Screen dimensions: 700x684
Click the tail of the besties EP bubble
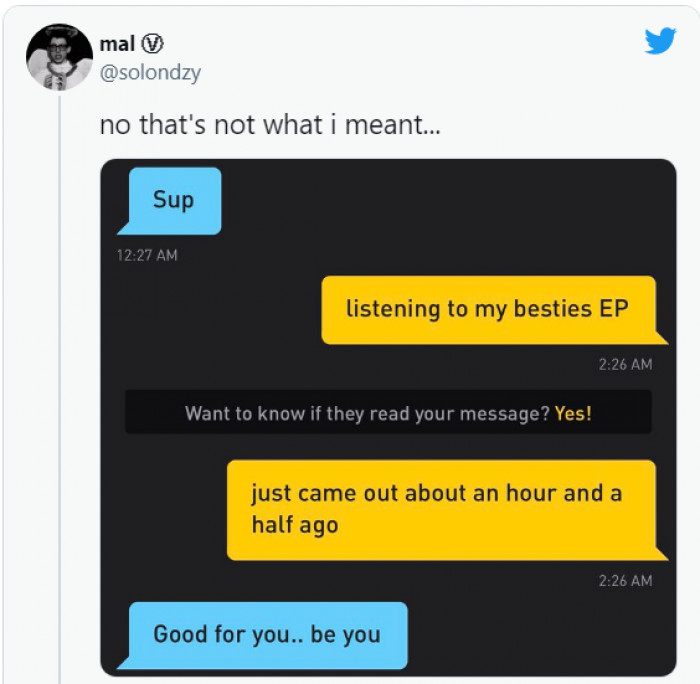point(662,338)
